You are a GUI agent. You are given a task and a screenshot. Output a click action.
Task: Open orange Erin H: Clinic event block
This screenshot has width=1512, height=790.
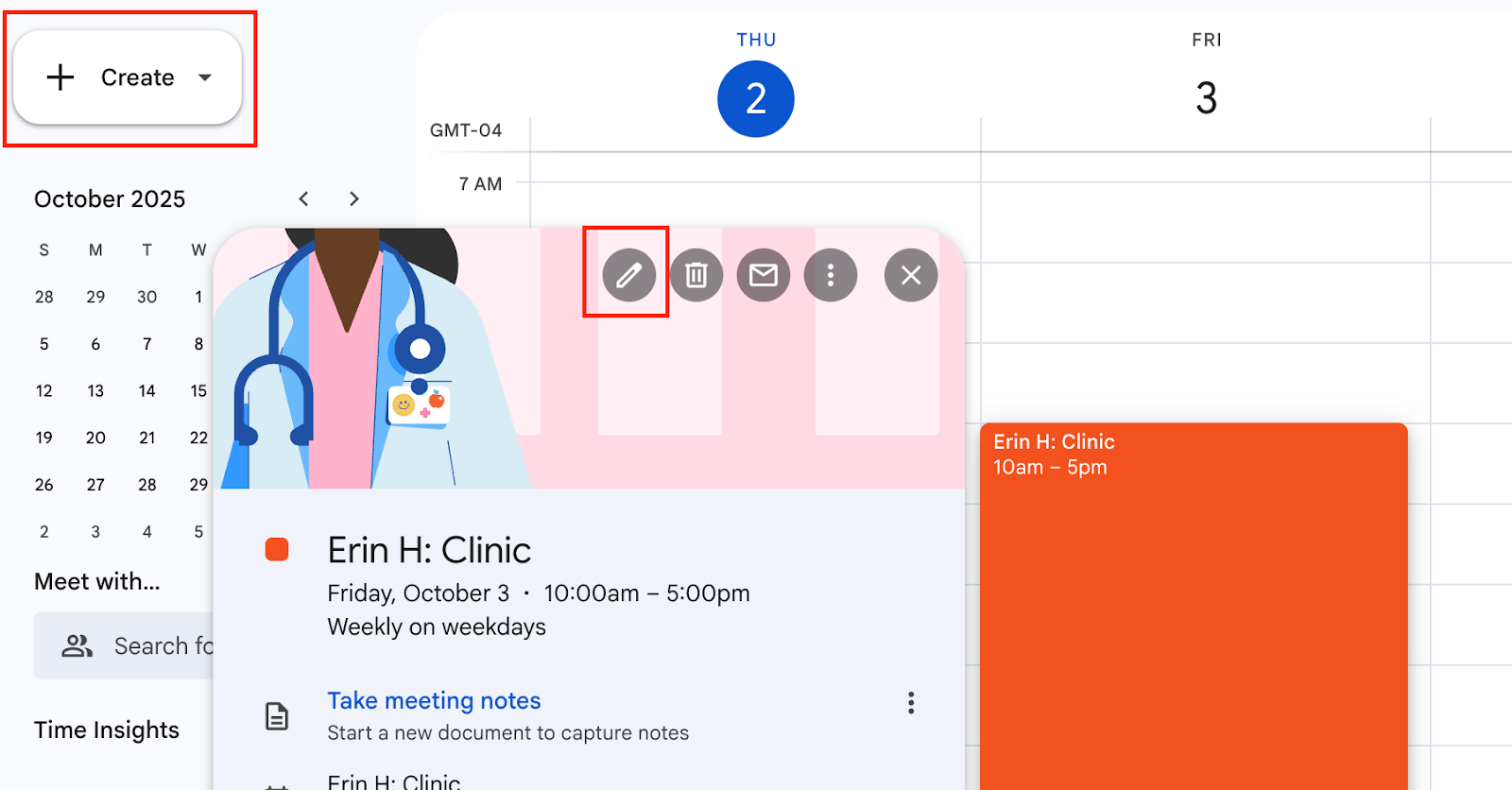click(1193, 605)
